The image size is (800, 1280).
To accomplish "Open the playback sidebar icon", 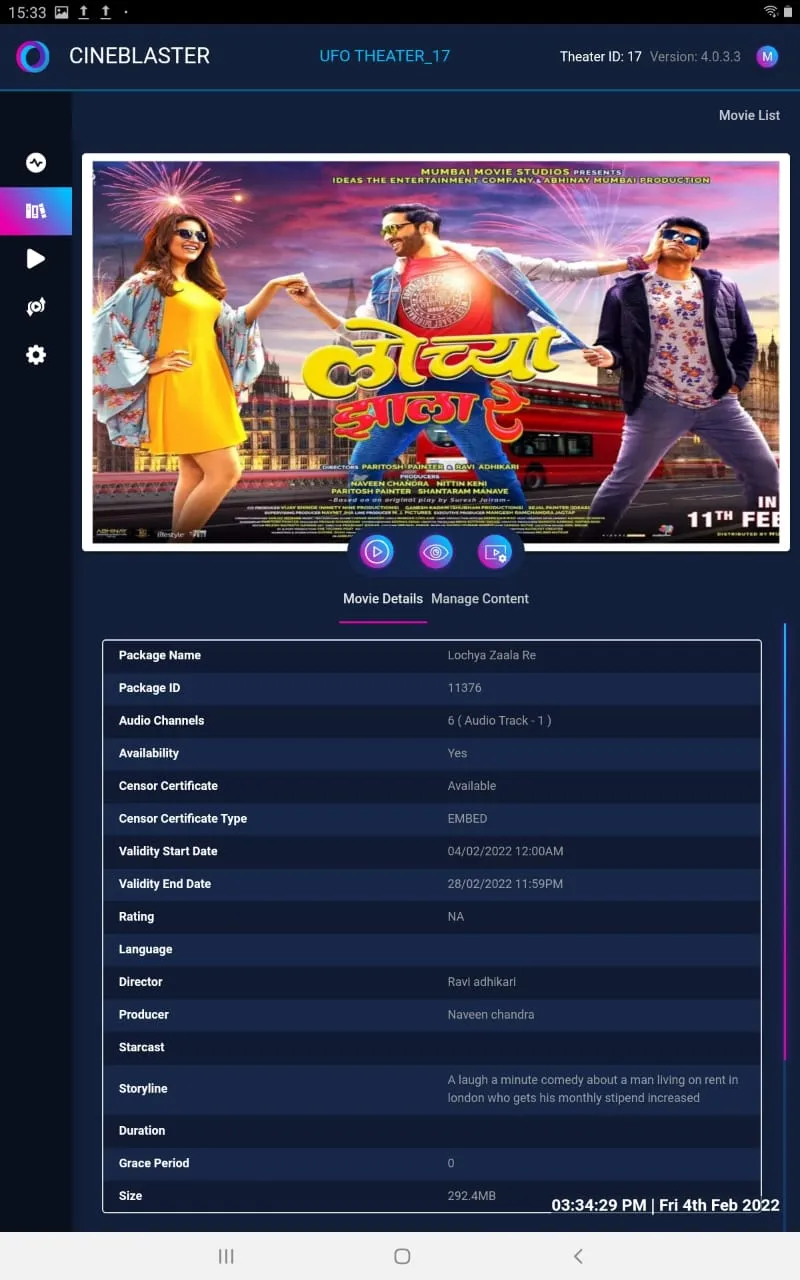I will coord(36,259).
